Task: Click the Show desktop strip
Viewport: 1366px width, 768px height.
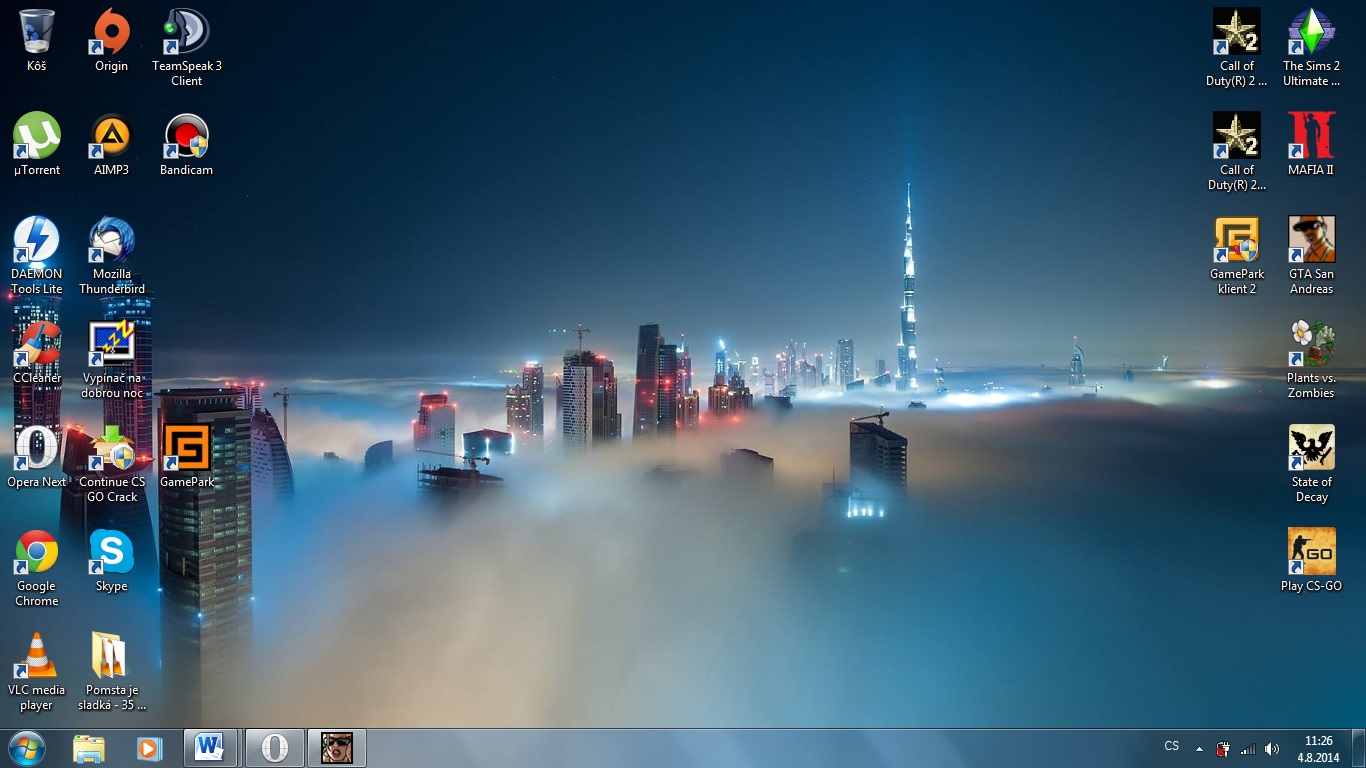Action: click(x=1359, y=748)
